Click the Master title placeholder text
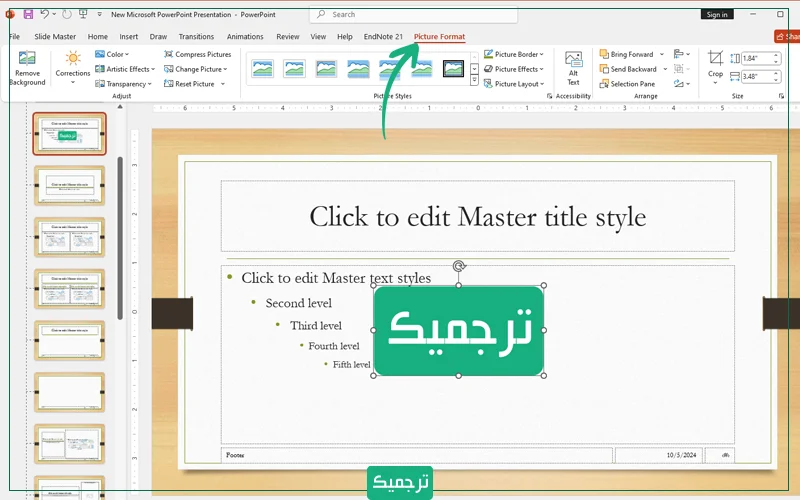This screenshot has width=800, height=500. coord(478,216)
